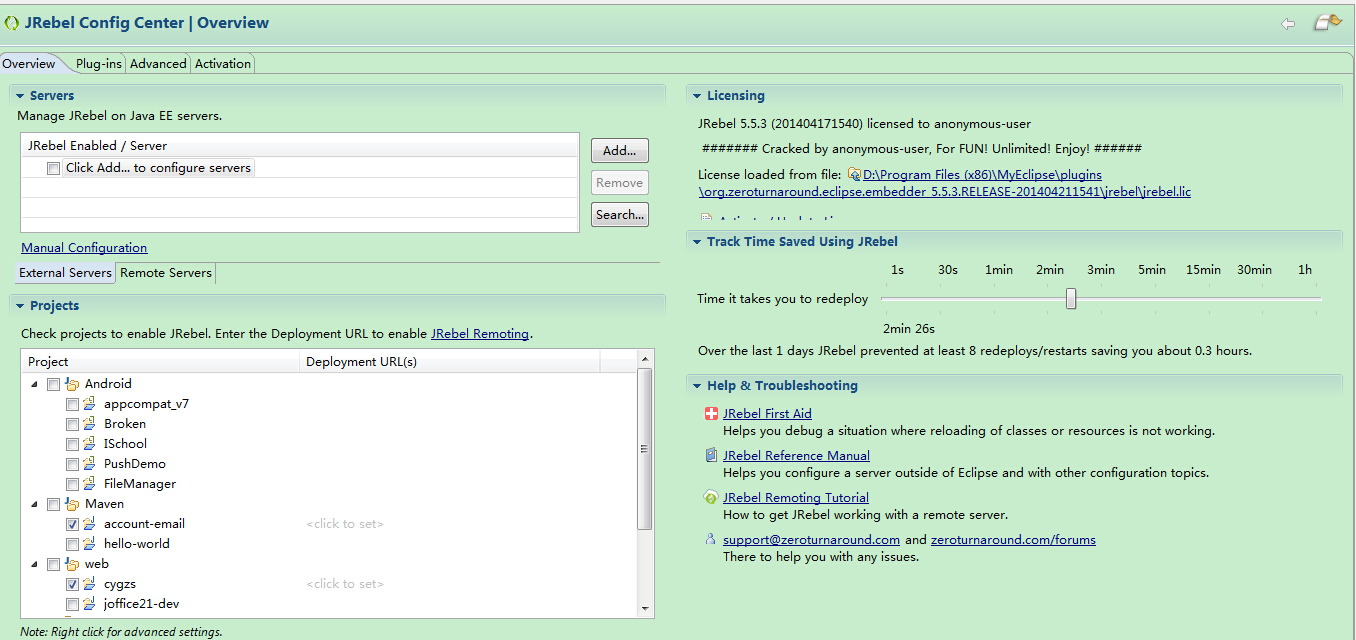
Task: Switch to the Overview tab
Action: point(29,64)
